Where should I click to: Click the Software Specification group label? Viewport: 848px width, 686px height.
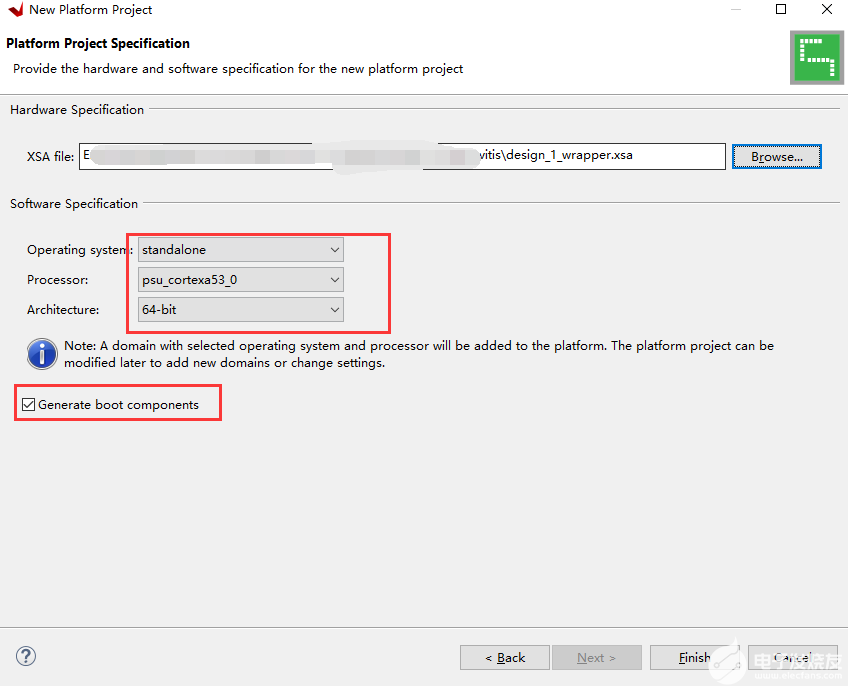tap(74, 204)
